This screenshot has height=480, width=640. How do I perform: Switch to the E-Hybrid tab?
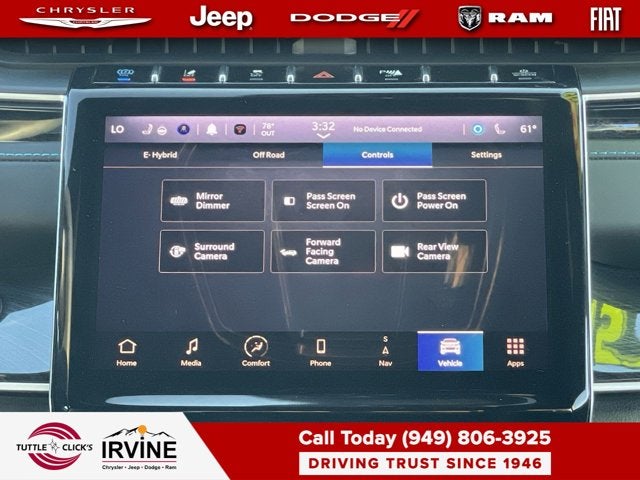[x=160, y=155]
